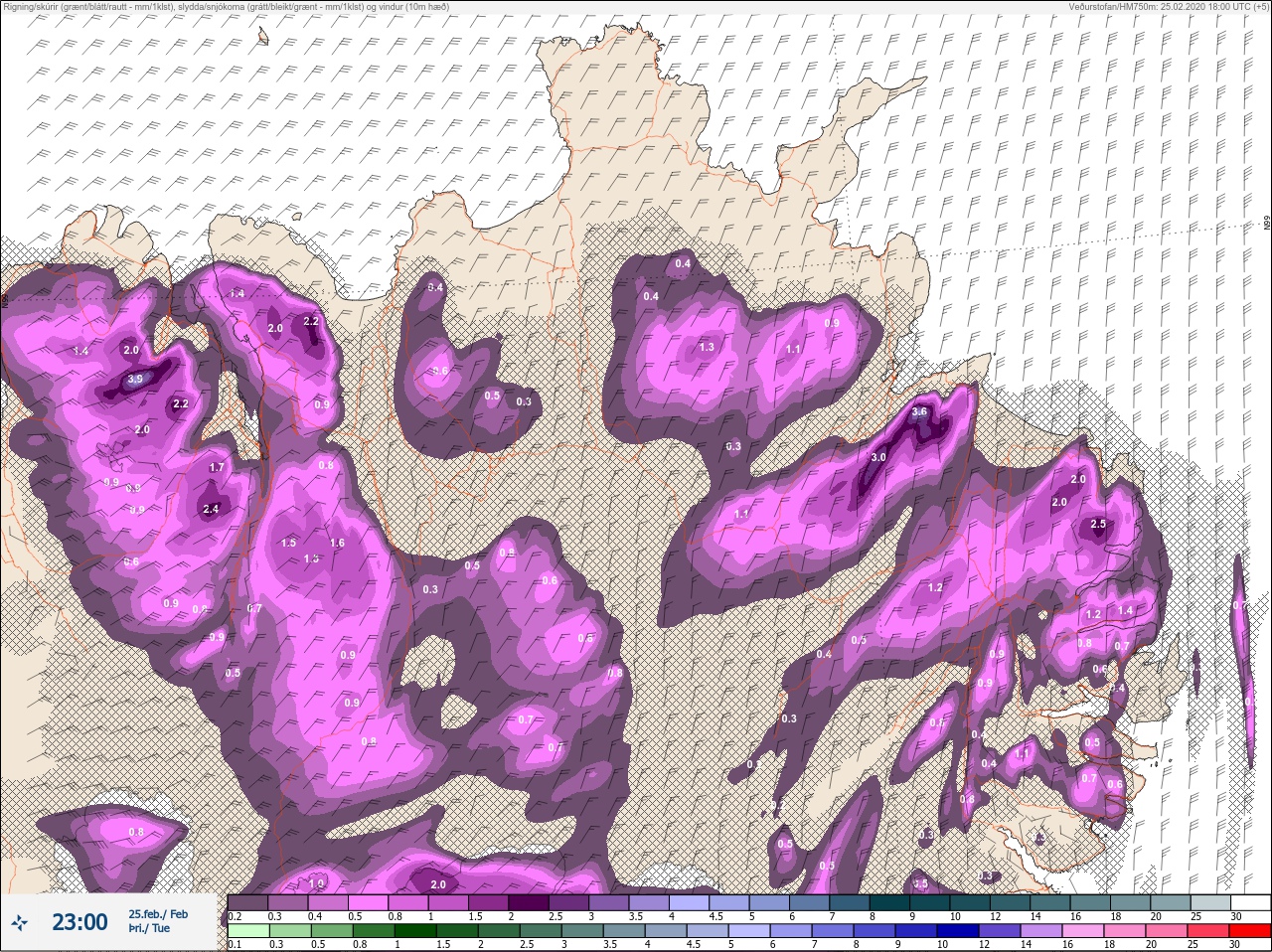Click the 3.0 precipitation value on the map

pyautogui.click(x=878, y=458)
